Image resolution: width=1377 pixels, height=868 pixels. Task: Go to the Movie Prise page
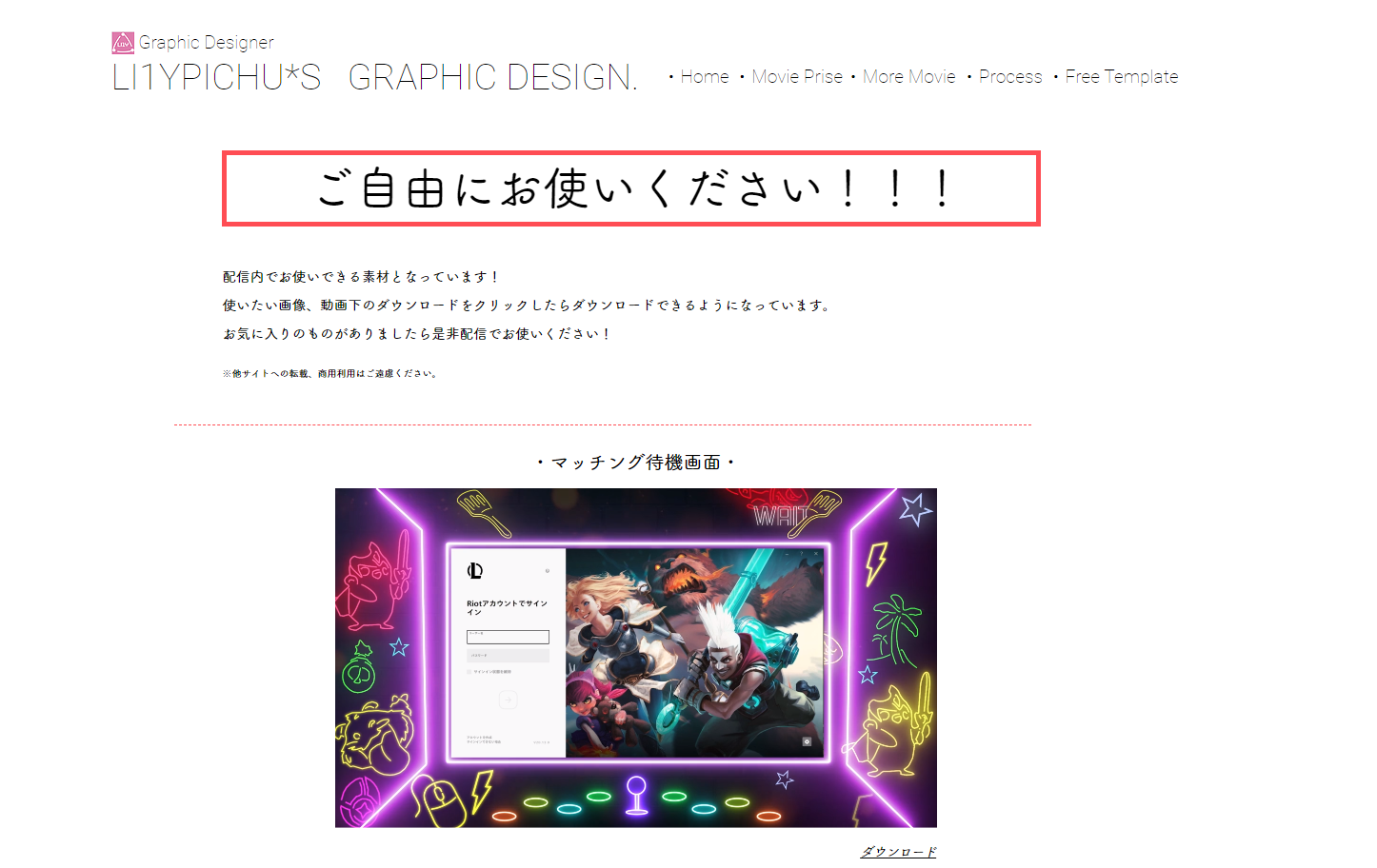click(x=797, y=77)
